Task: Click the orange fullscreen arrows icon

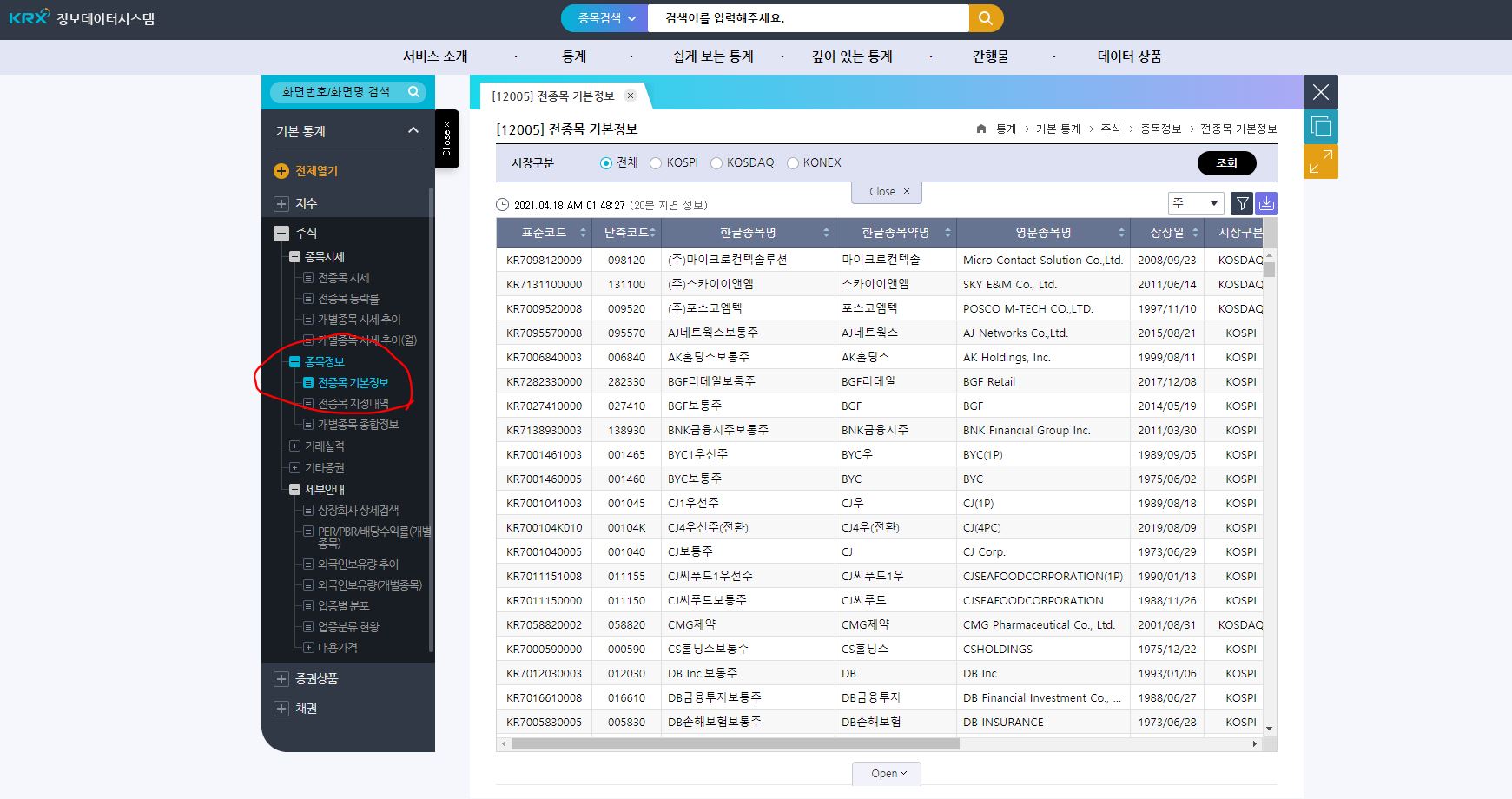Action: (1321, 162)
